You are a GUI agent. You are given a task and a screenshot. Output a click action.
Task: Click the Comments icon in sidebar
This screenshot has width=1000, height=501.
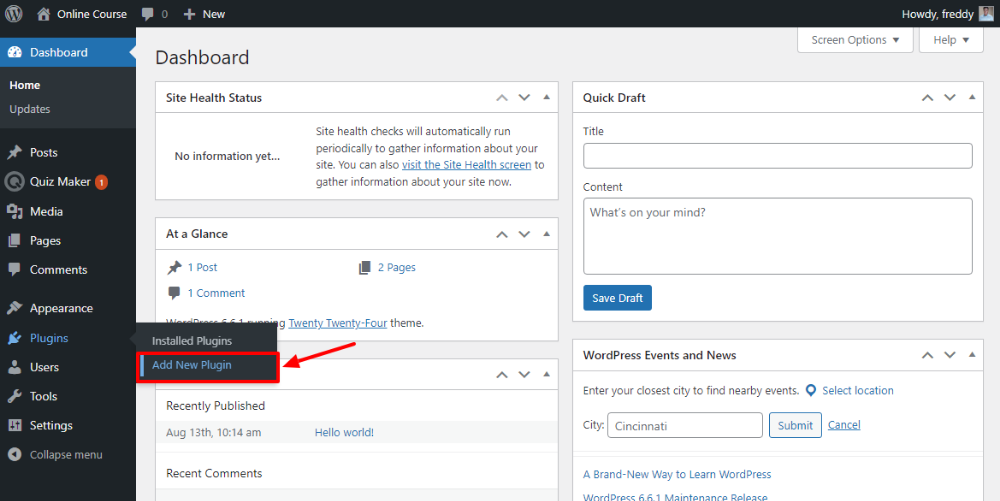(x=15, y=270)
